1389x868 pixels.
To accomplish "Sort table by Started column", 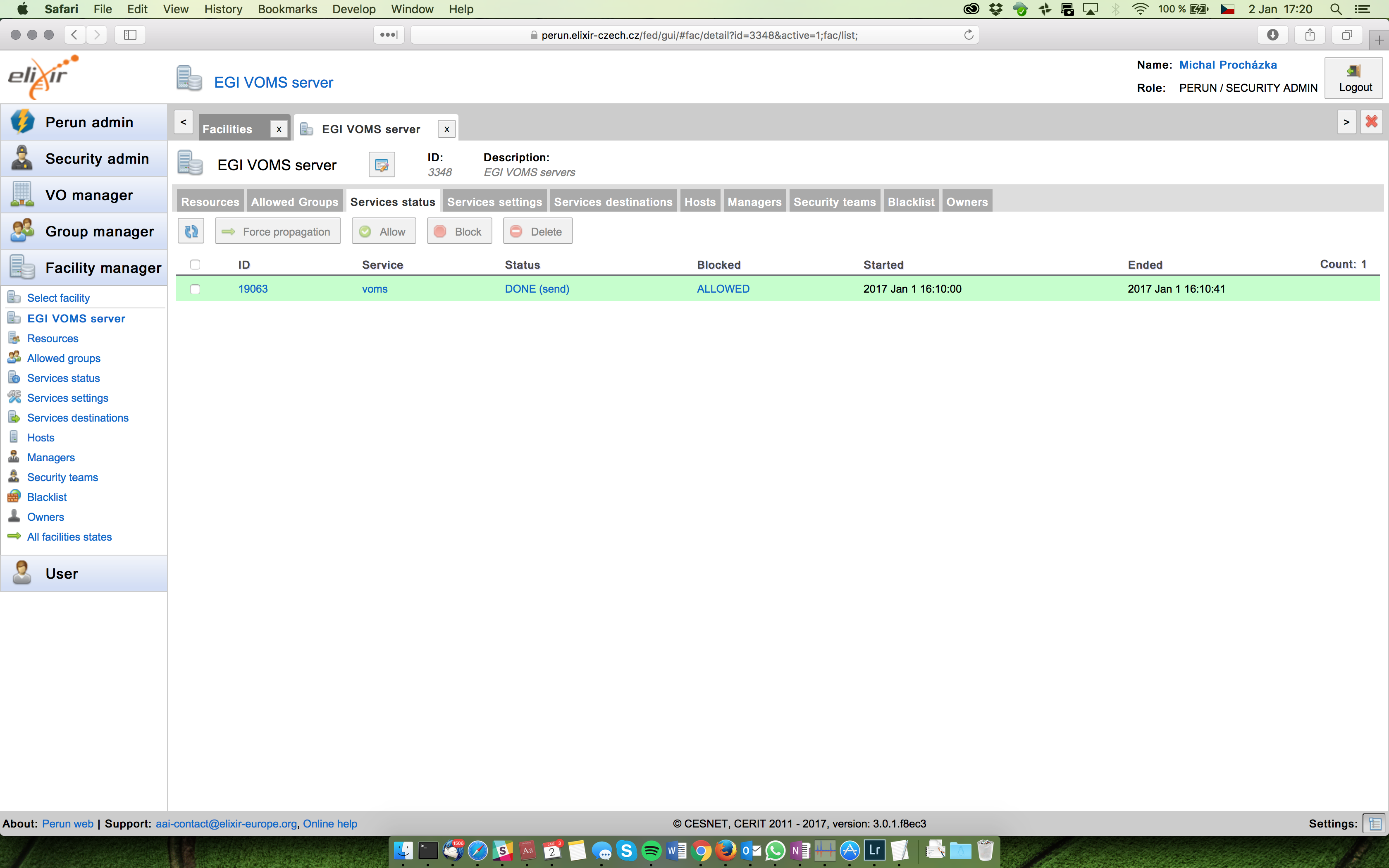I will [883, 265].
